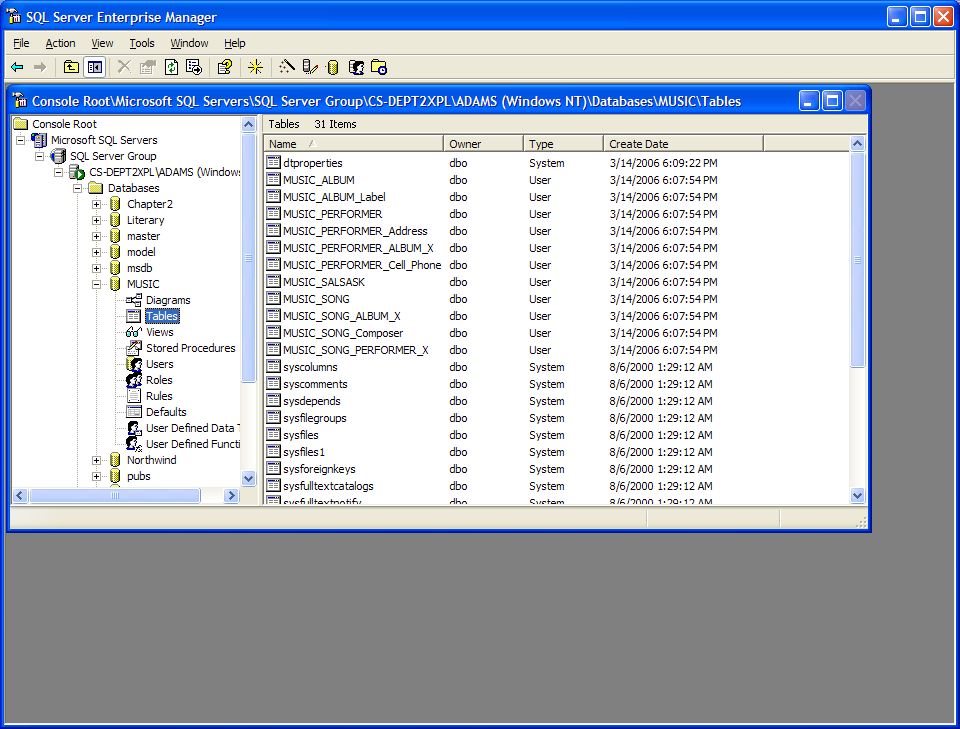Select User Defined Functions icon

(x=133, y=444)
